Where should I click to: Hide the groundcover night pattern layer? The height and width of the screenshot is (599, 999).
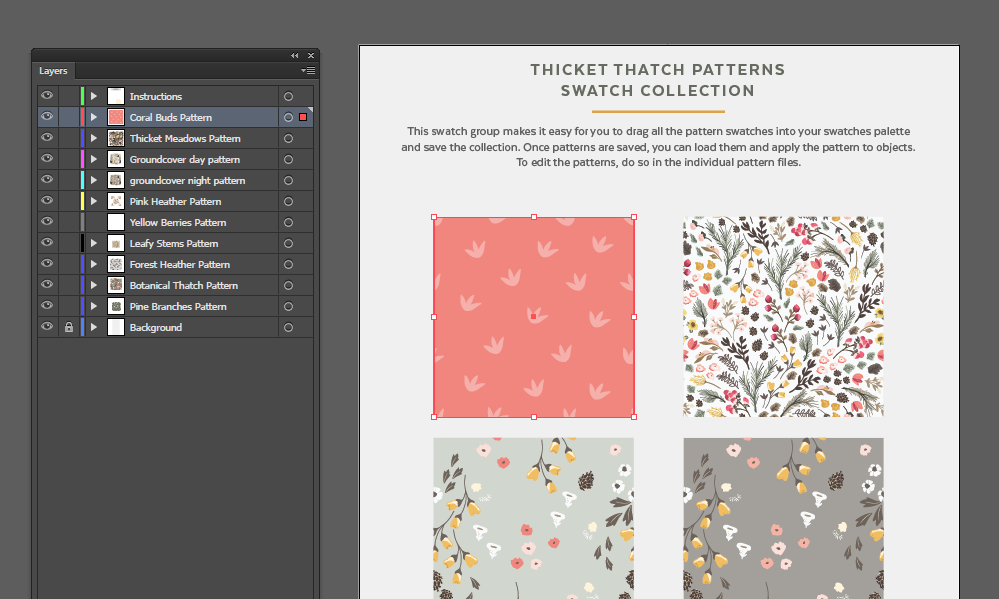46,180
